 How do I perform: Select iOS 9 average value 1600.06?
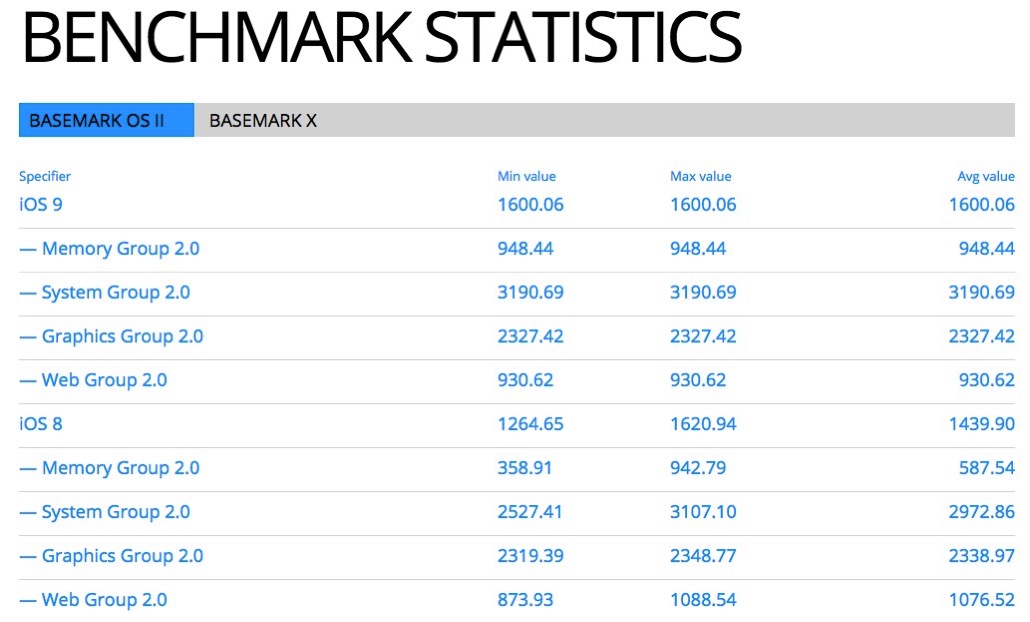click(x=982, y=205)
